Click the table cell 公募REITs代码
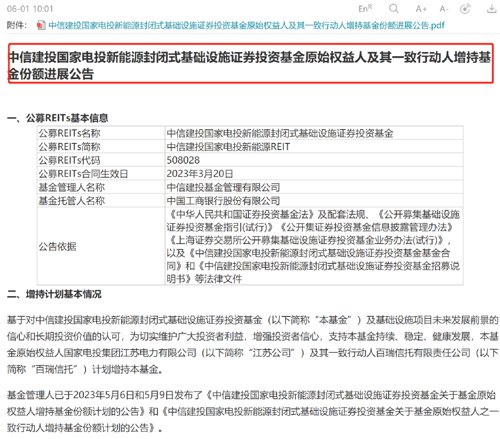This screenshot has height=439, width=500. (x=101, y=160)
